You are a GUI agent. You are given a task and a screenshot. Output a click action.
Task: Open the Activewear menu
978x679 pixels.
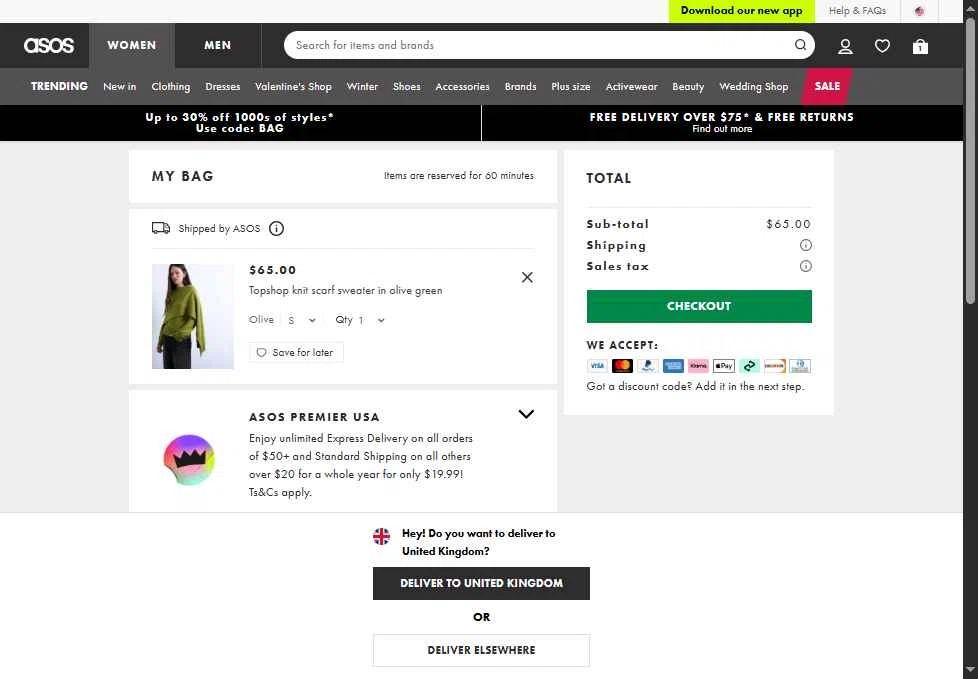631,87
